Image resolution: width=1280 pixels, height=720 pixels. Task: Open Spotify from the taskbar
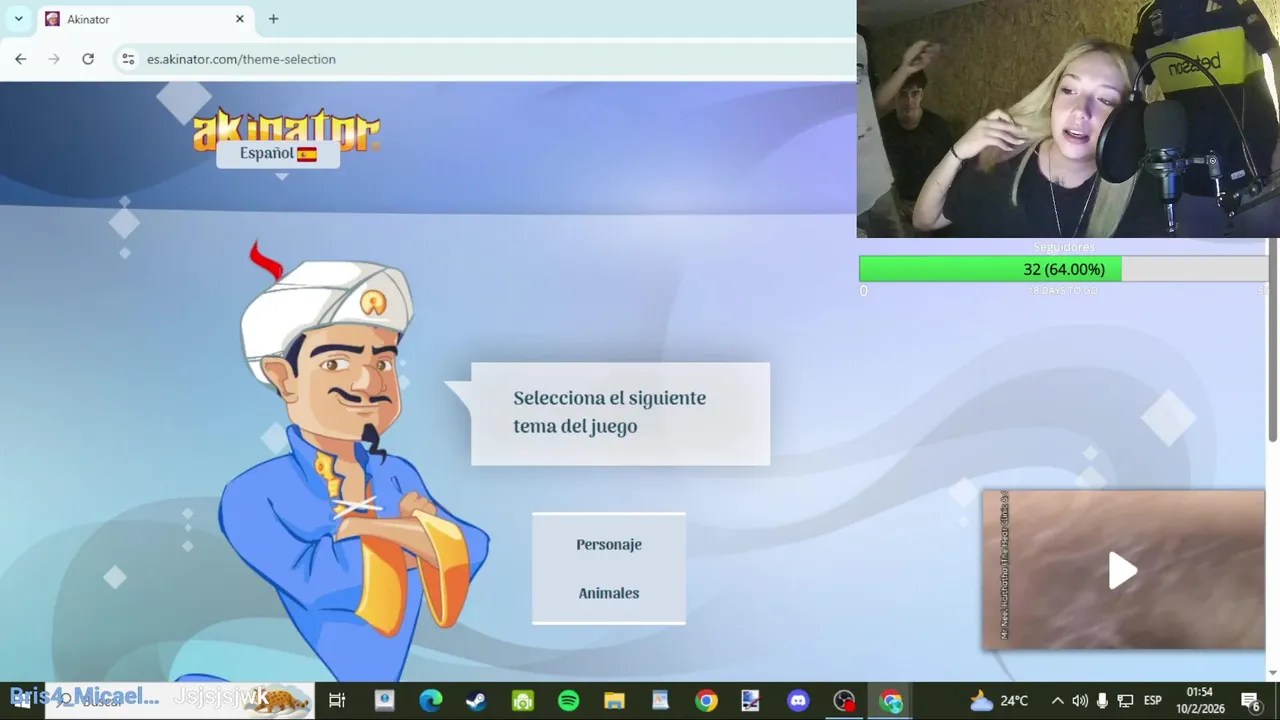pyautogui.click(x=568, y=701)
